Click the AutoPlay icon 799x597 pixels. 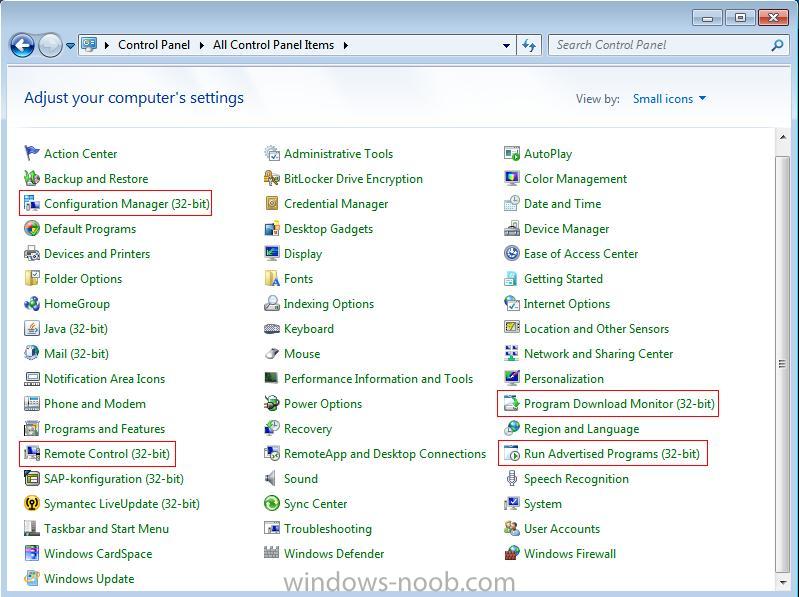coord(512,153)
